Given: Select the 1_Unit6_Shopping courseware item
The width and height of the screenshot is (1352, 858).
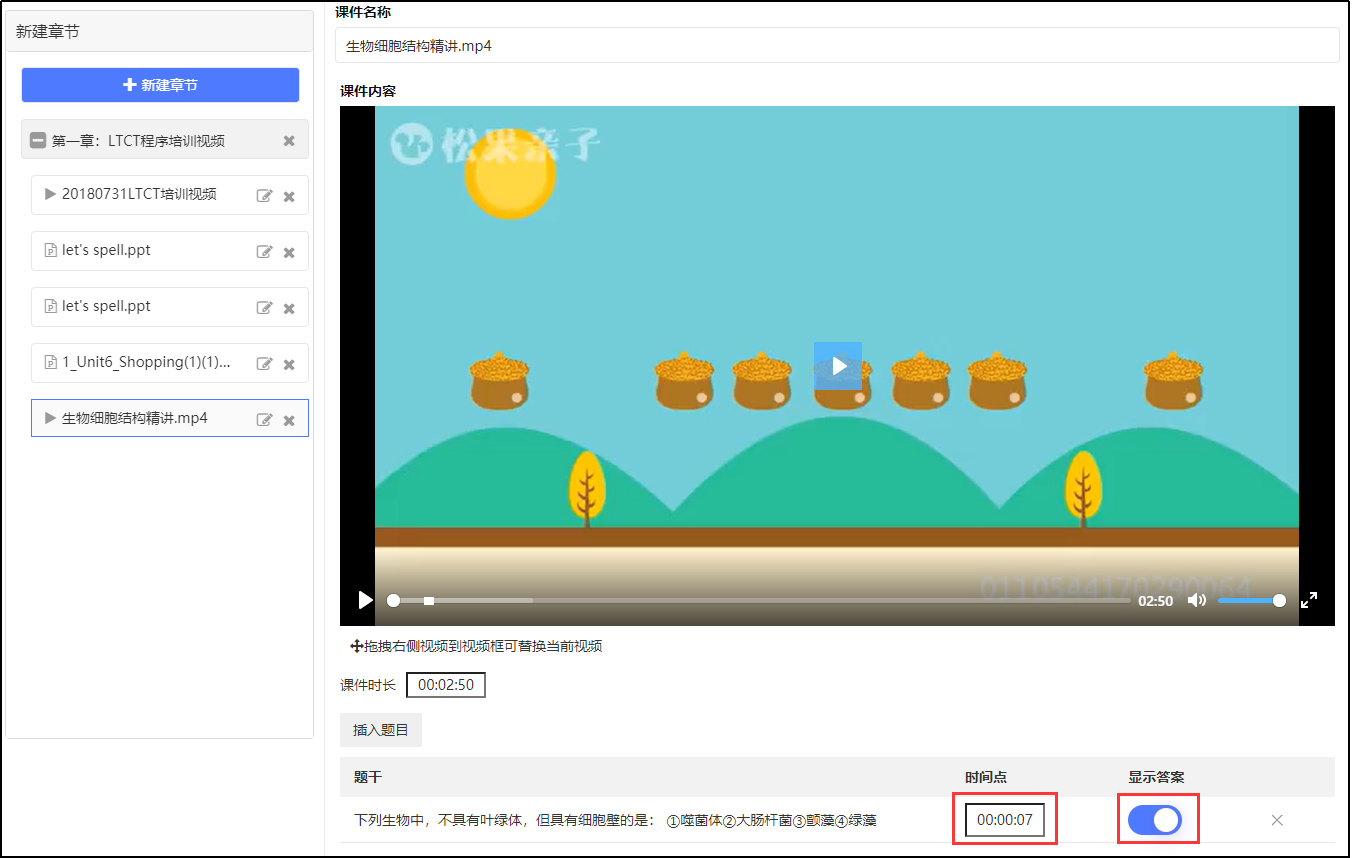Looking at the screenshot, I should (x=170, y=363).
